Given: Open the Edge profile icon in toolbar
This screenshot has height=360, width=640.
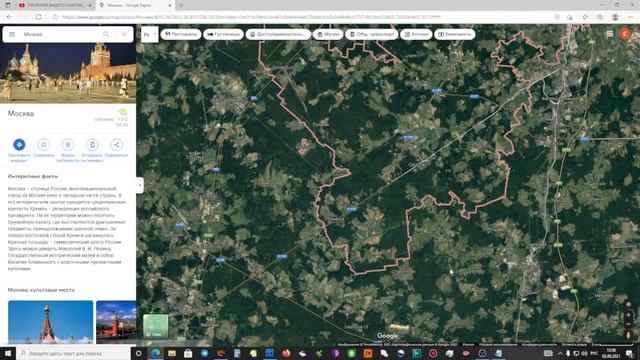Looking at the screenshot, I should (x=615, y=17).
